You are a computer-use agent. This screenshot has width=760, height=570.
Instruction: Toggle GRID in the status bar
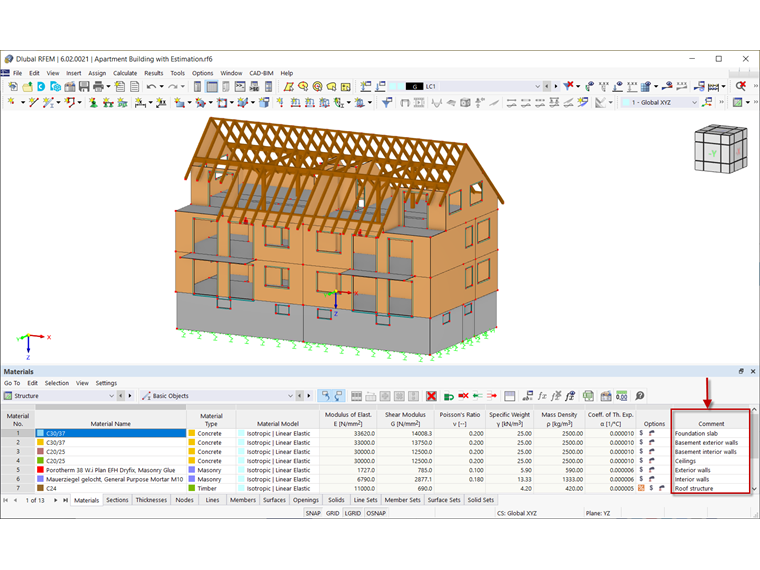(332, 513)
